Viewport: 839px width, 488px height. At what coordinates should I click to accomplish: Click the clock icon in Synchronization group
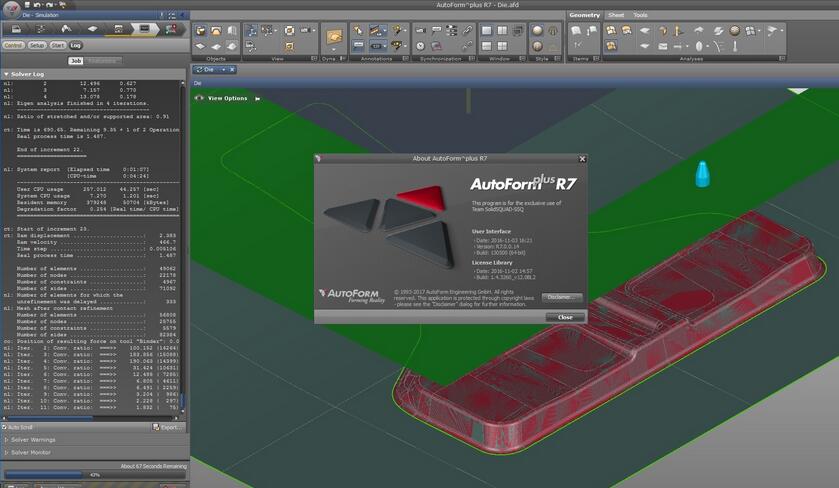pos(421,47)
